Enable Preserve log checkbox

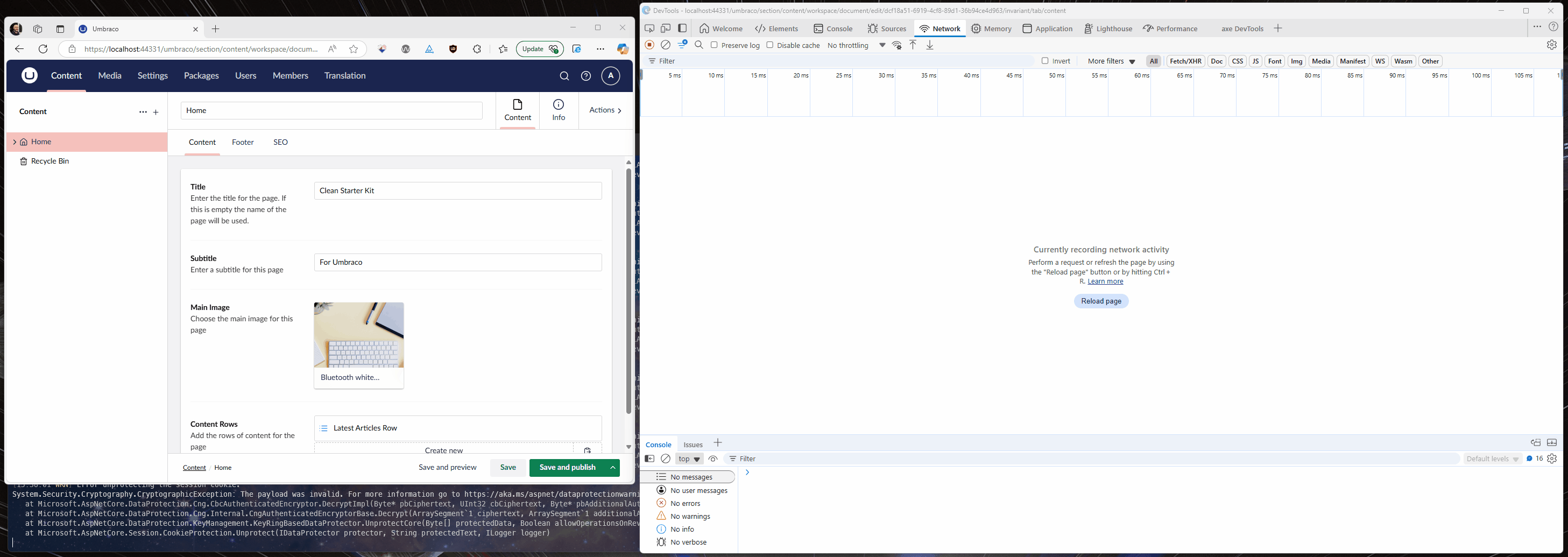coord(714,45)
